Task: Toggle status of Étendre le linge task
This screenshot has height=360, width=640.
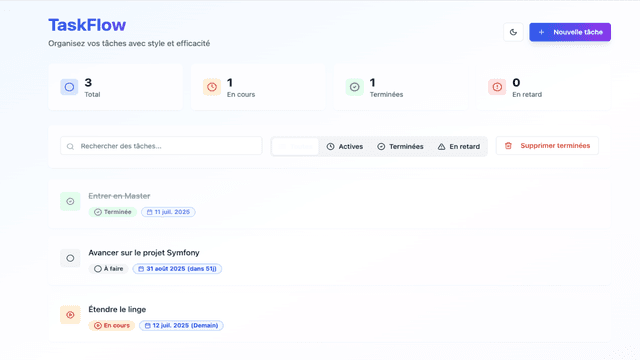Action: tap(70, 315)
